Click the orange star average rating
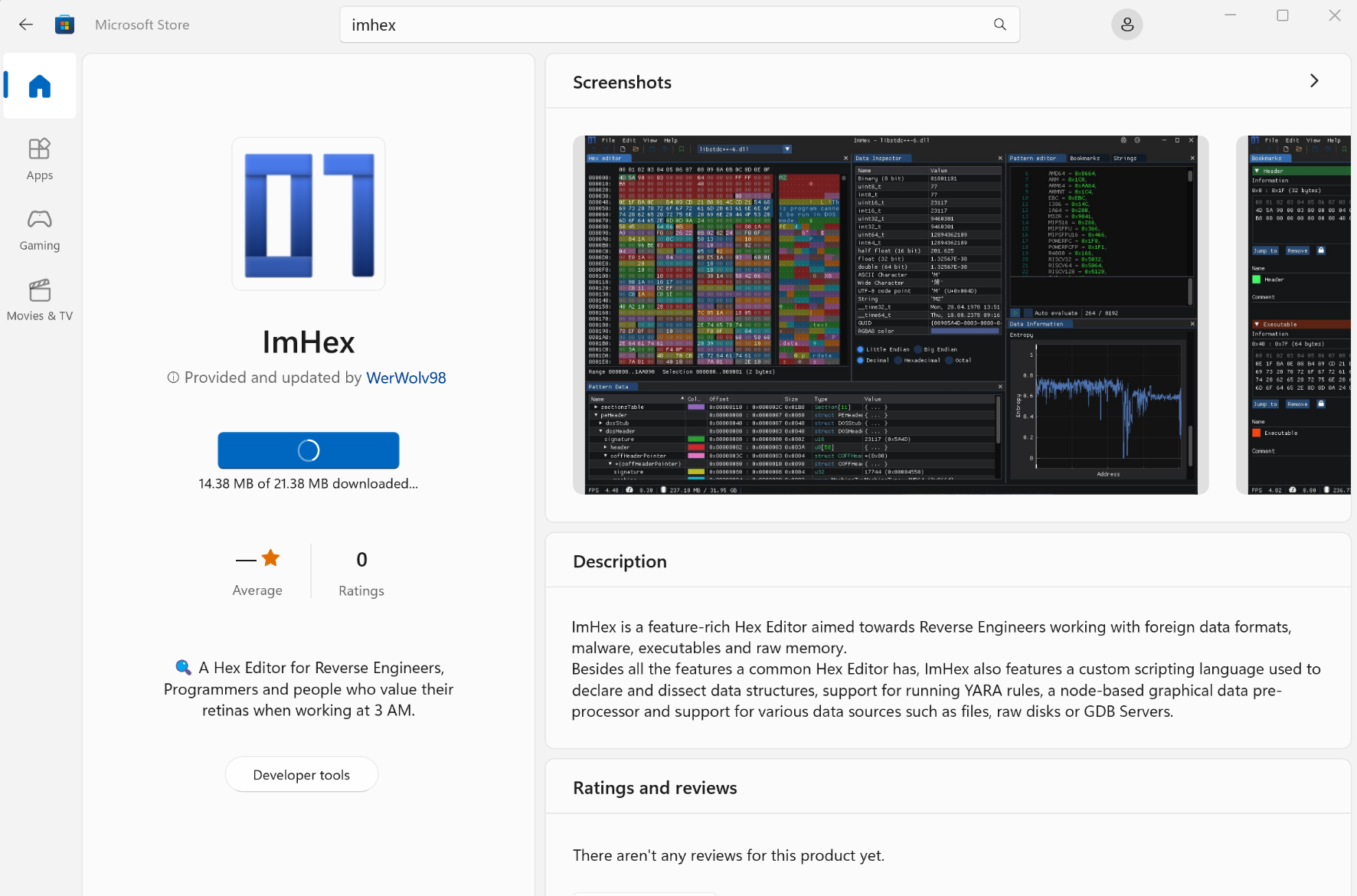The width and height of the screenshot is (1357, 896). click(x=270, y=558)
